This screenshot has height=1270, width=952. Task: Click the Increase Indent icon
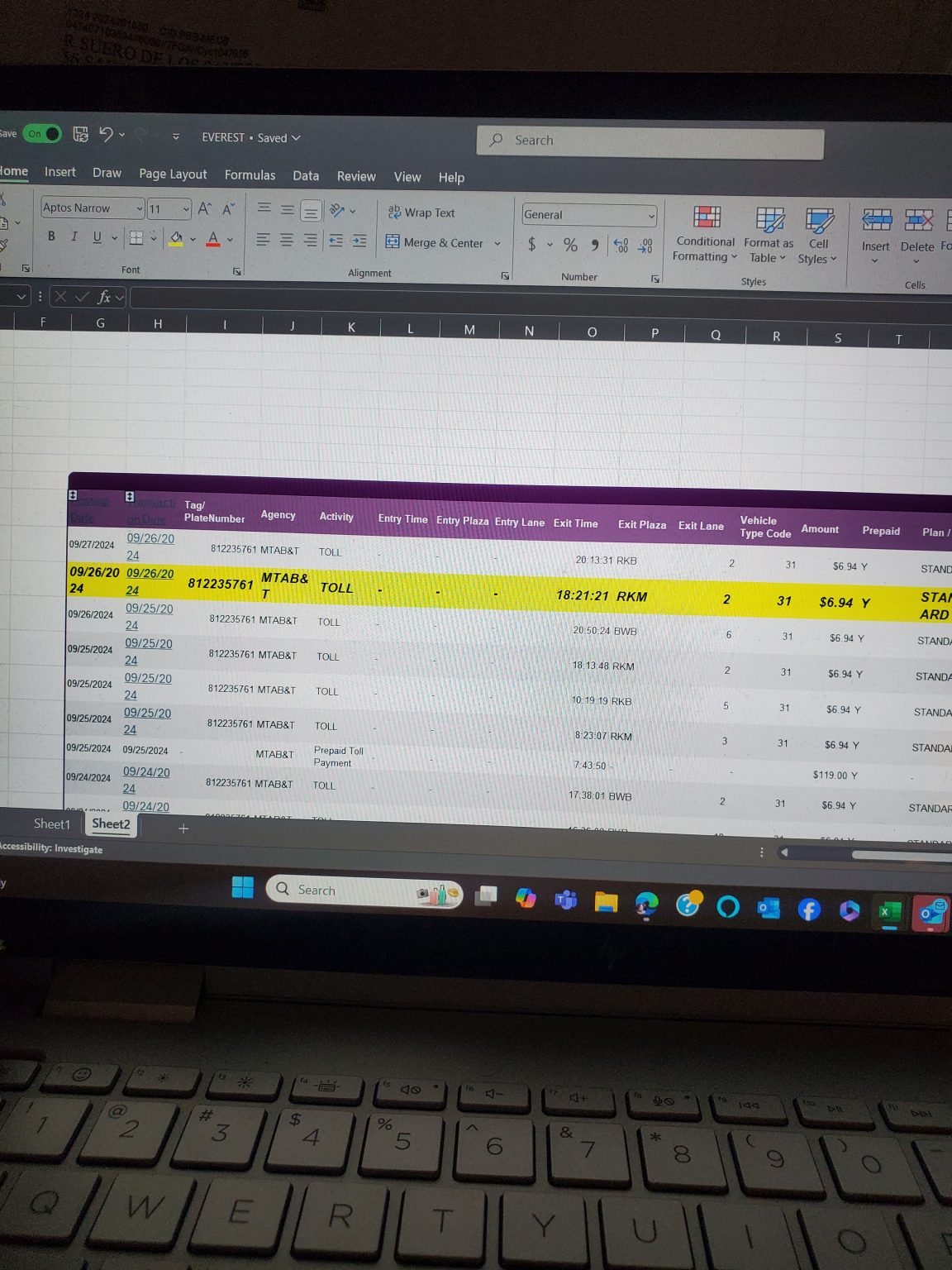click(x=359, y=241)
